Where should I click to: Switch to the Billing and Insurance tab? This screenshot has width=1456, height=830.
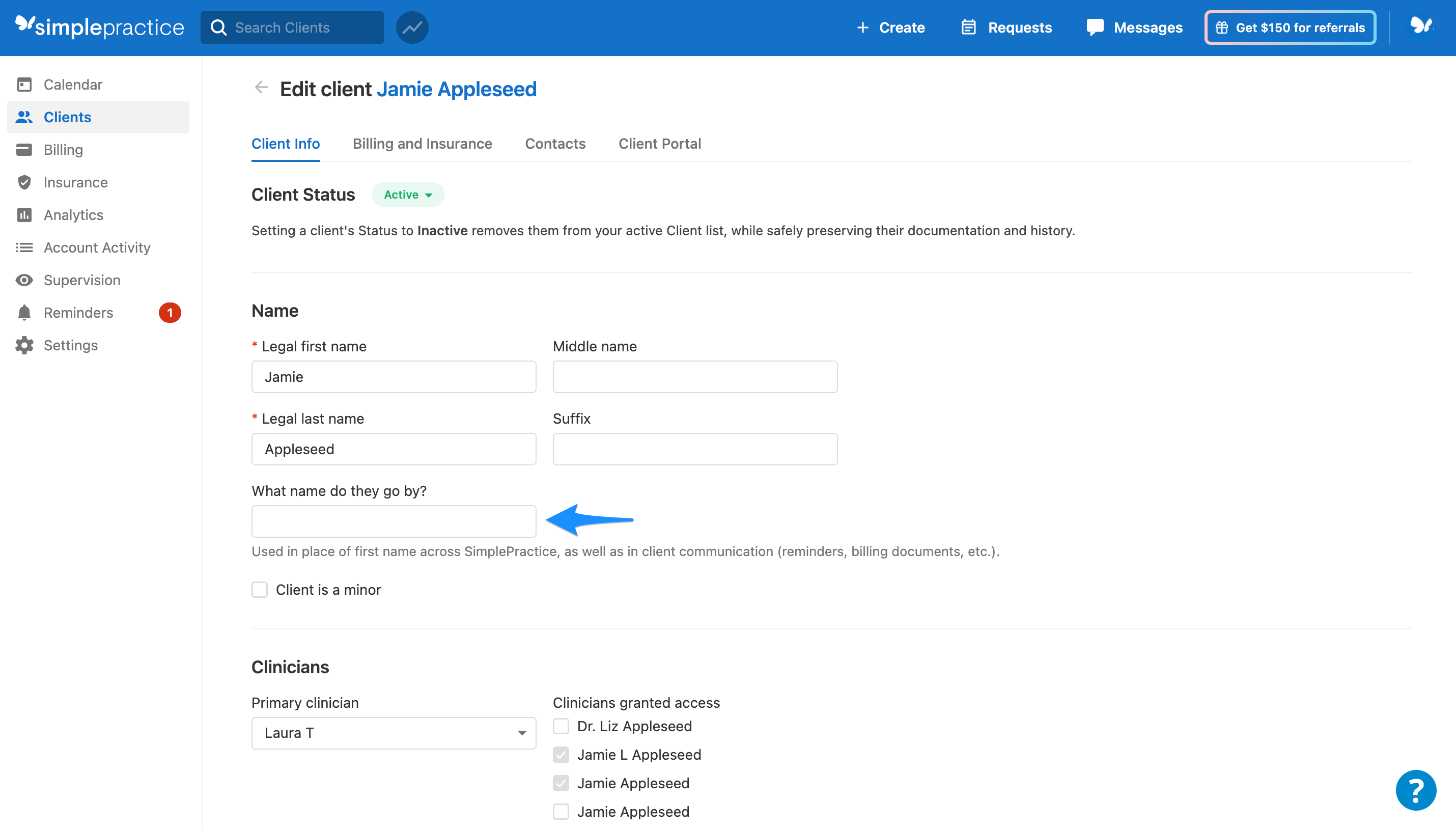point(422,144)
